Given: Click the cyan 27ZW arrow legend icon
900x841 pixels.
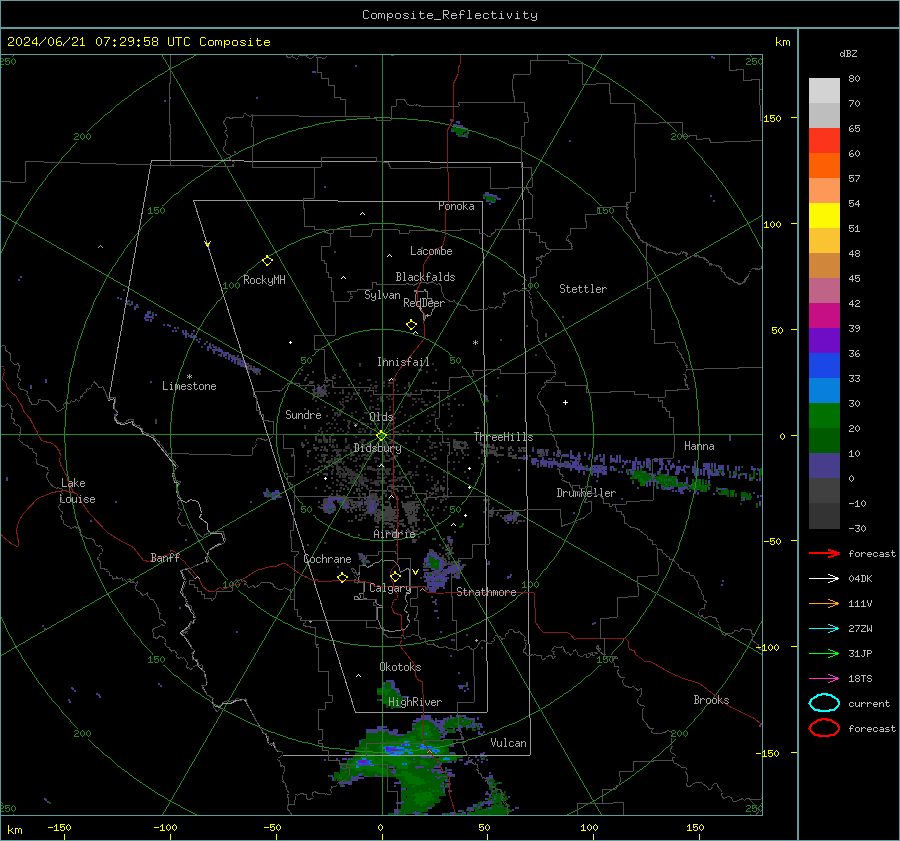Looking at the screenshot, I should (x=824, y=629).
